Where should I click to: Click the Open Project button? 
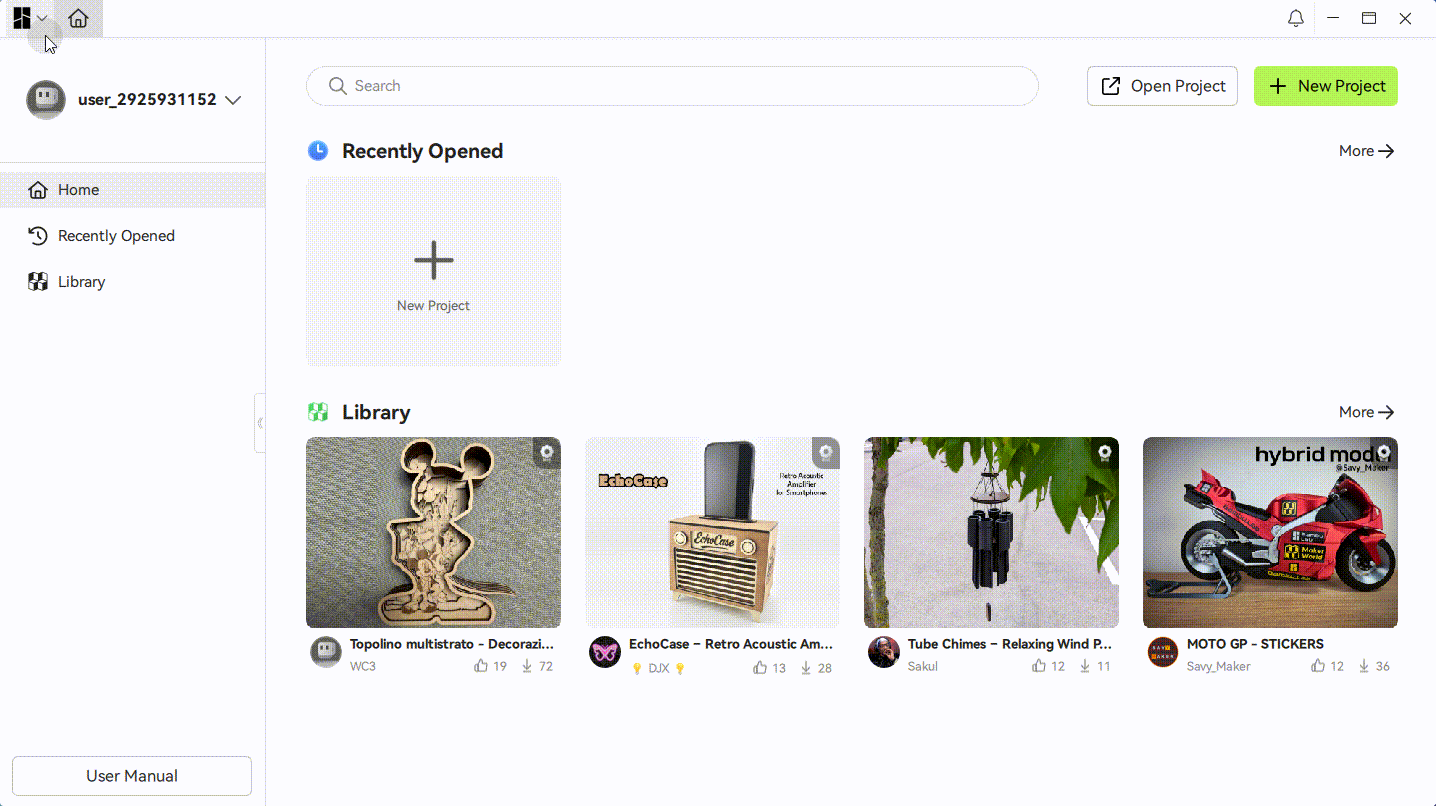(x=1162, y=86)
